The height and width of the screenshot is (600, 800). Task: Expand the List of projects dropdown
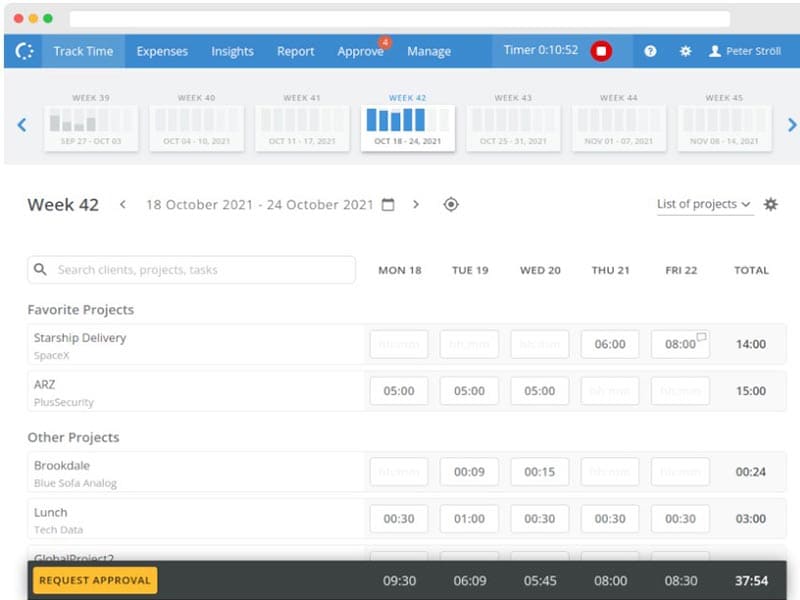(x=704, y=205)
